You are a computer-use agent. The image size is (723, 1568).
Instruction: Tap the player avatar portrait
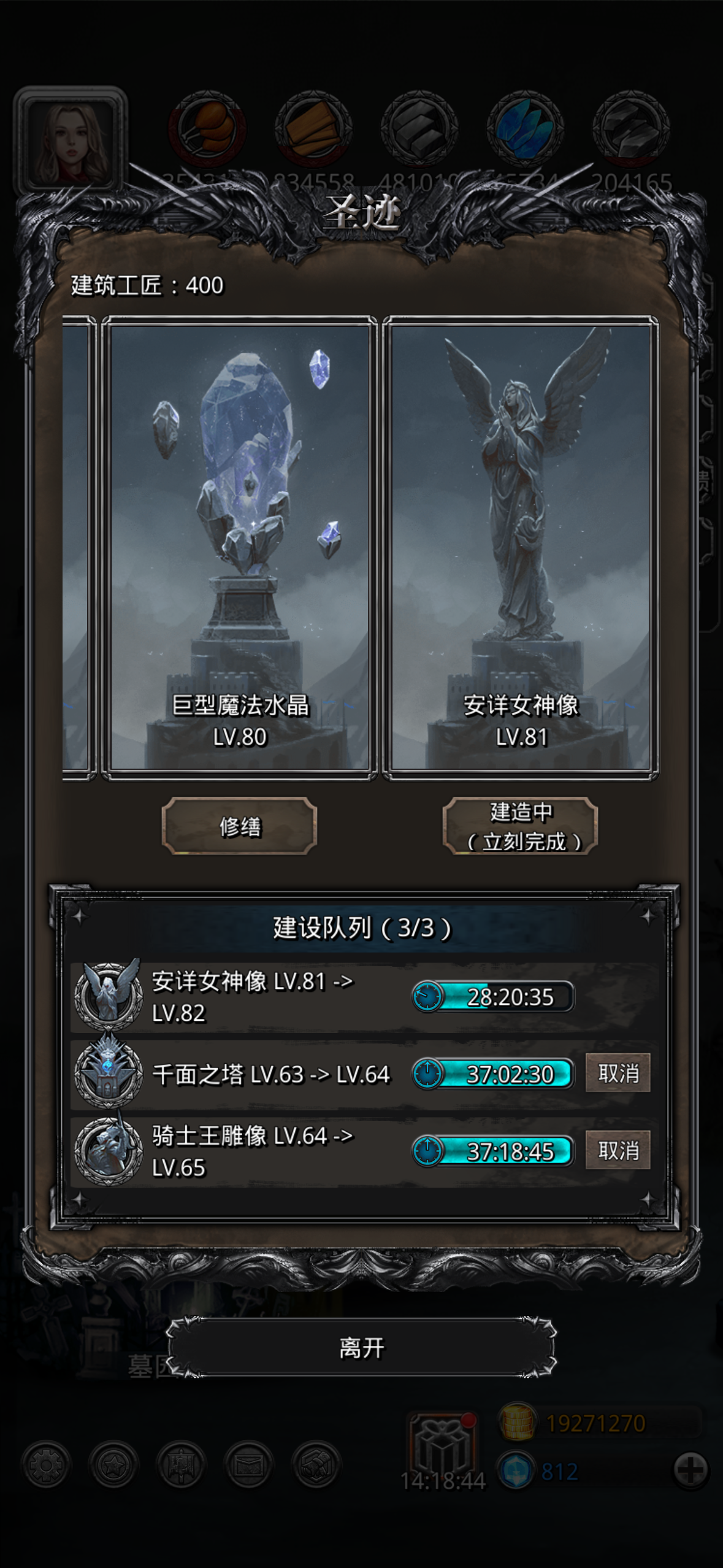click(71, 142)
